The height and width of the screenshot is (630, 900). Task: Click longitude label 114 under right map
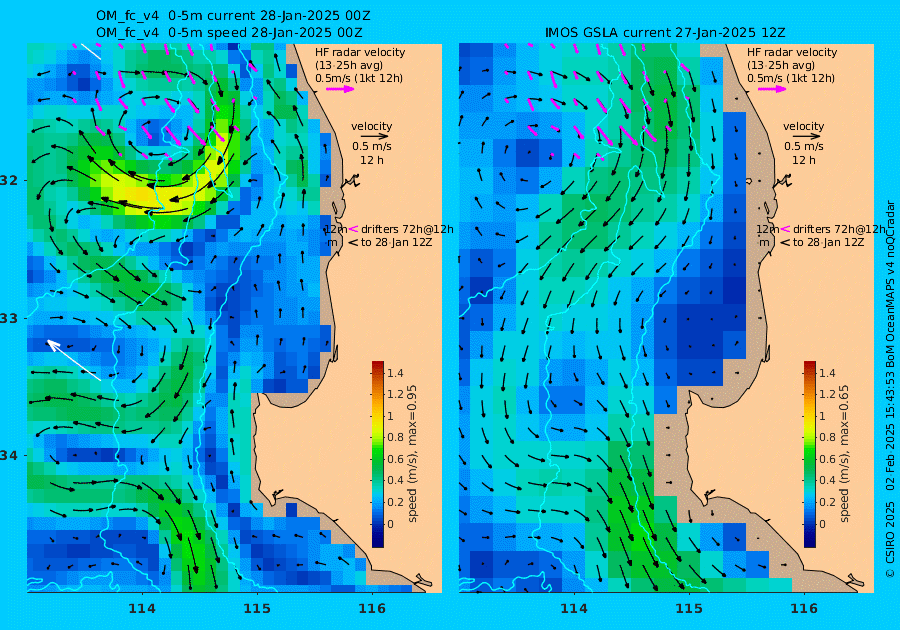[573, 609]
